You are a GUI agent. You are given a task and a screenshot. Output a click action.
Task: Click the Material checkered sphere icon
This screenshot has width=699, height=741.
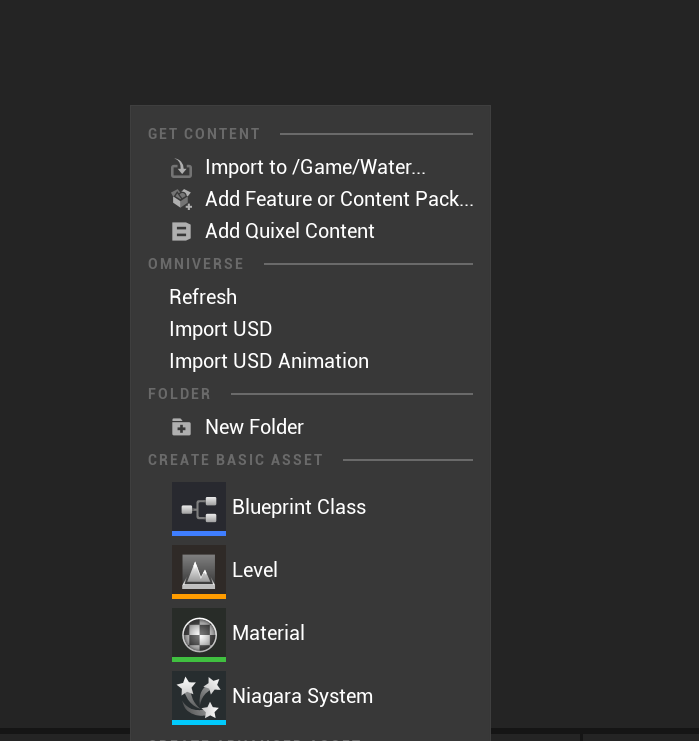[x=199, y=635]
